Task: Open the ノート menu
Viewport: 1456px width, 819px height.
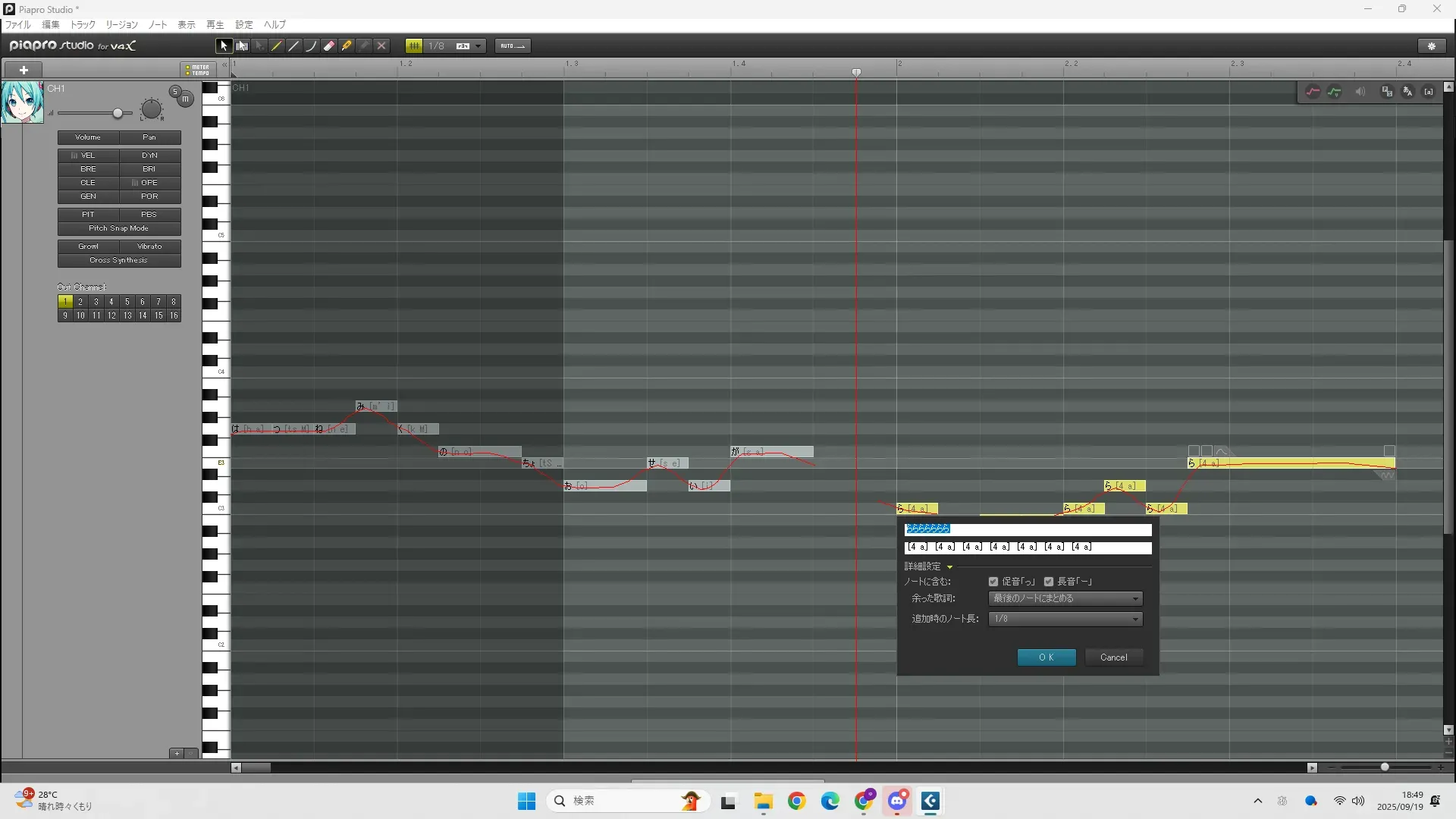Action: point(158,25)
